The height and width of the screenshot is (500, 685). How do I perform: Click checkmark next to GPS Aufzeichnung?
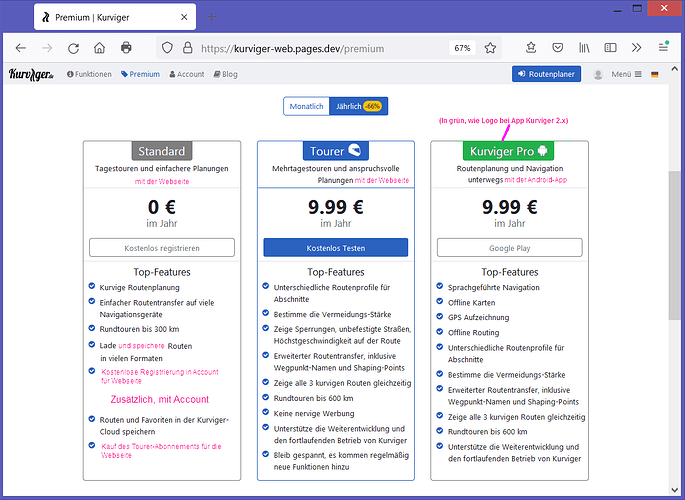439,316
